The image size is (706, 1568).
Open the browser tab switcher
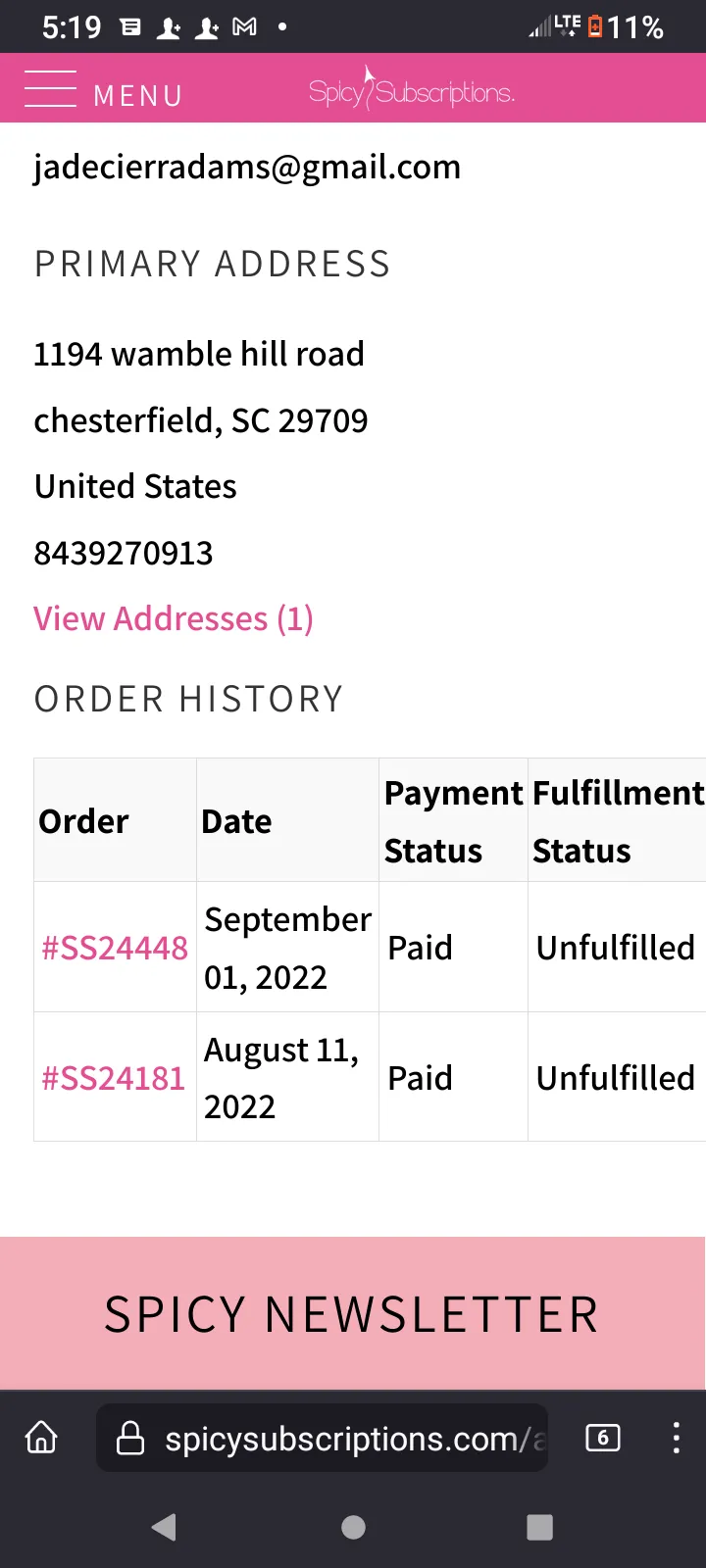tap(602, 1438)
